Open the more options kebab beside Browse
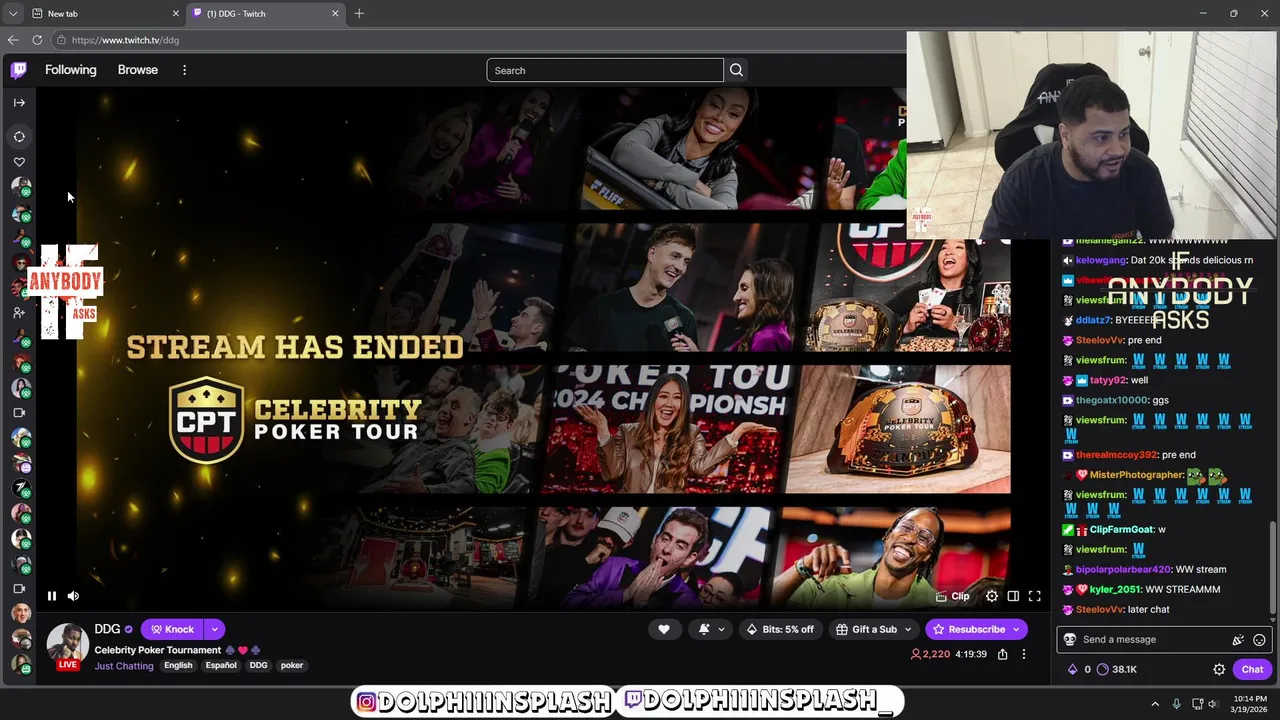1280x720 pixels. (x=184, y=70)
